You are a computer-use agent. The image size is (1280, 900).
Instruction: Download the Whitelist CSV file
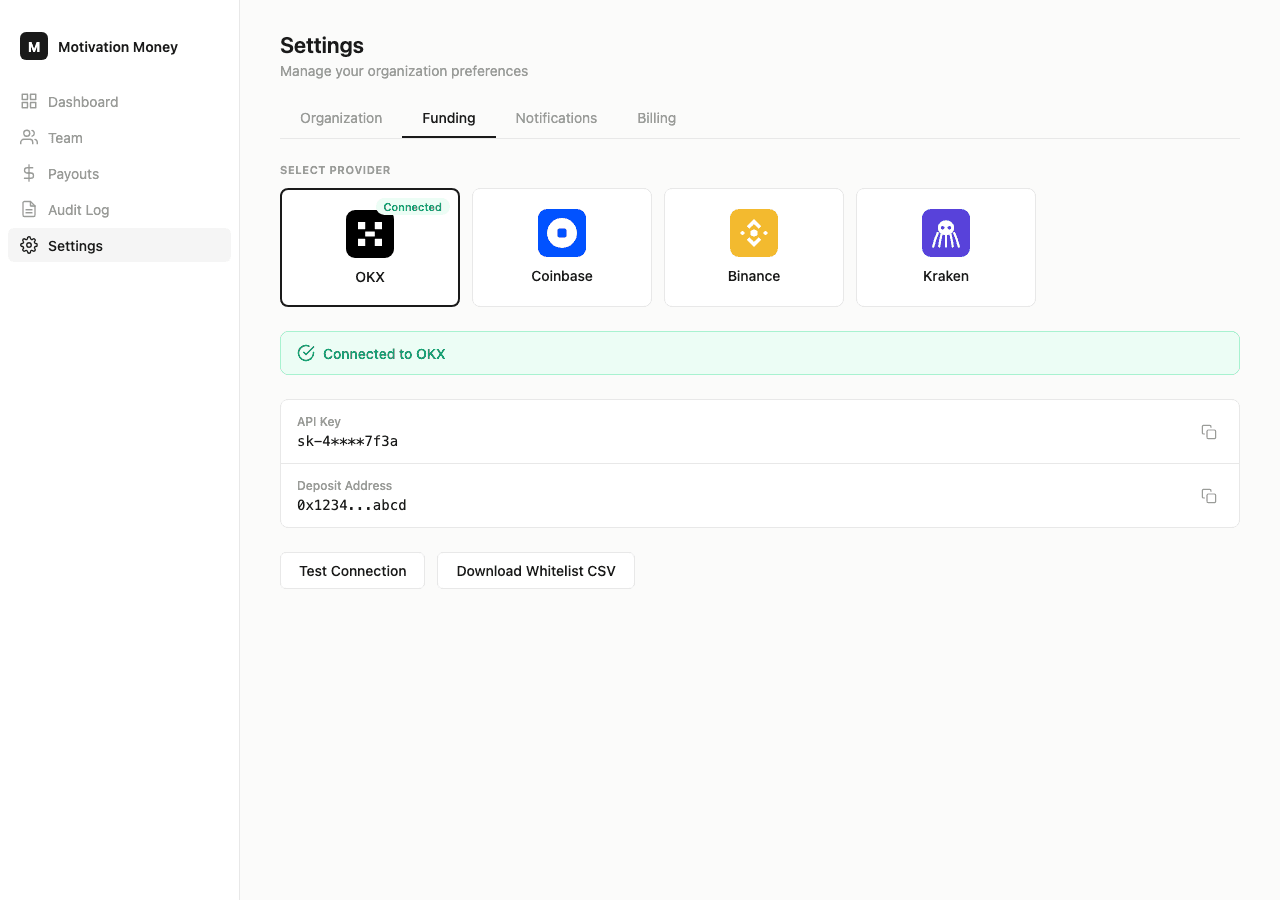(x=536, y=571)
